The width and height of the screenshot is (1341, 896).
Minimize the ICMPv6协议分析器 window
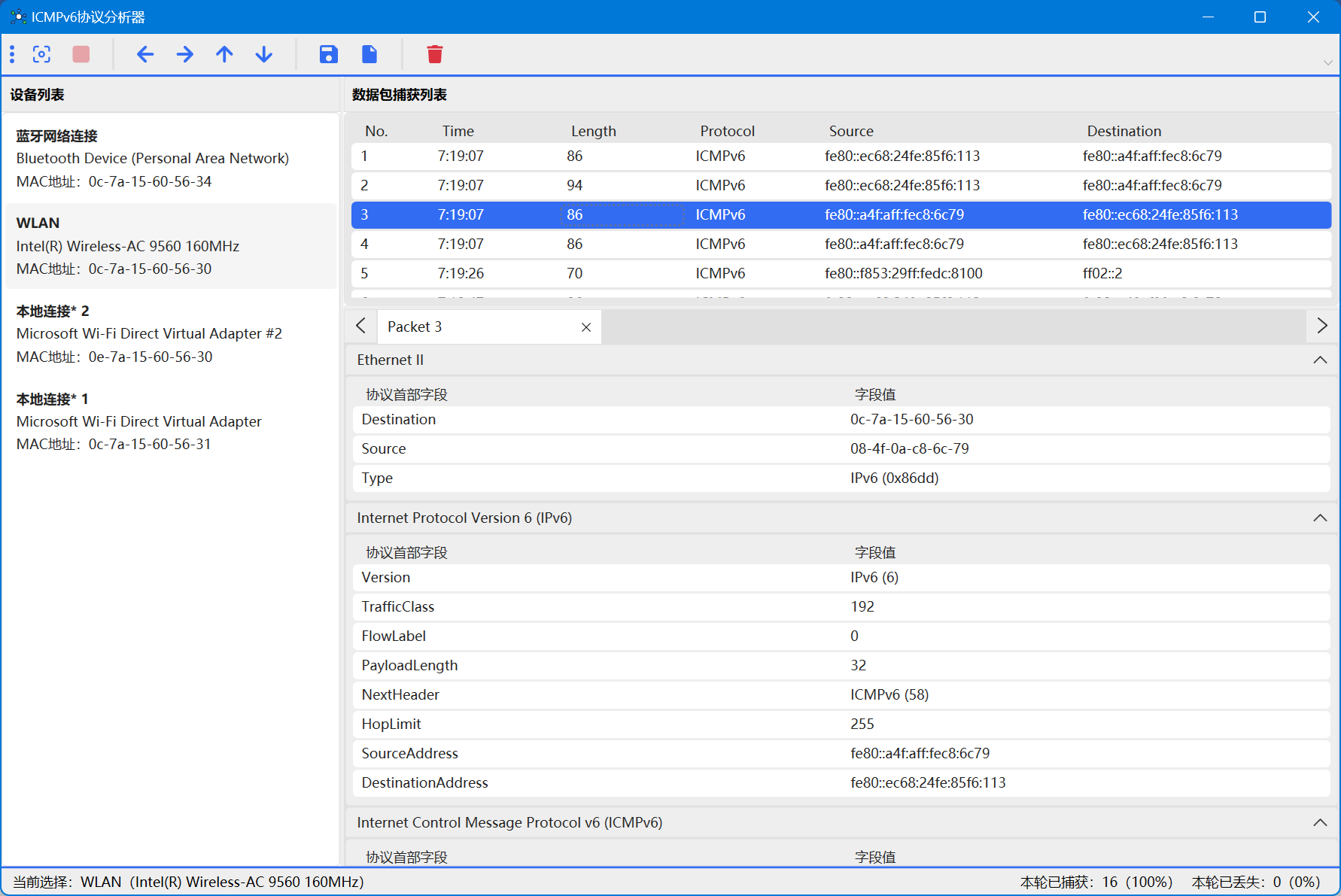click(1208, 17)
